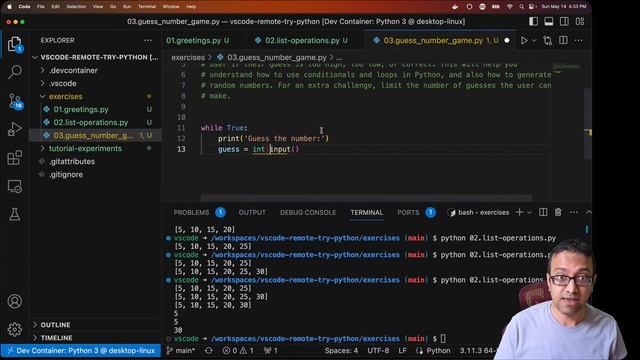Open terminal launch profile dropdown
Viewport: 640px width, 360px height.
(529, 213)
